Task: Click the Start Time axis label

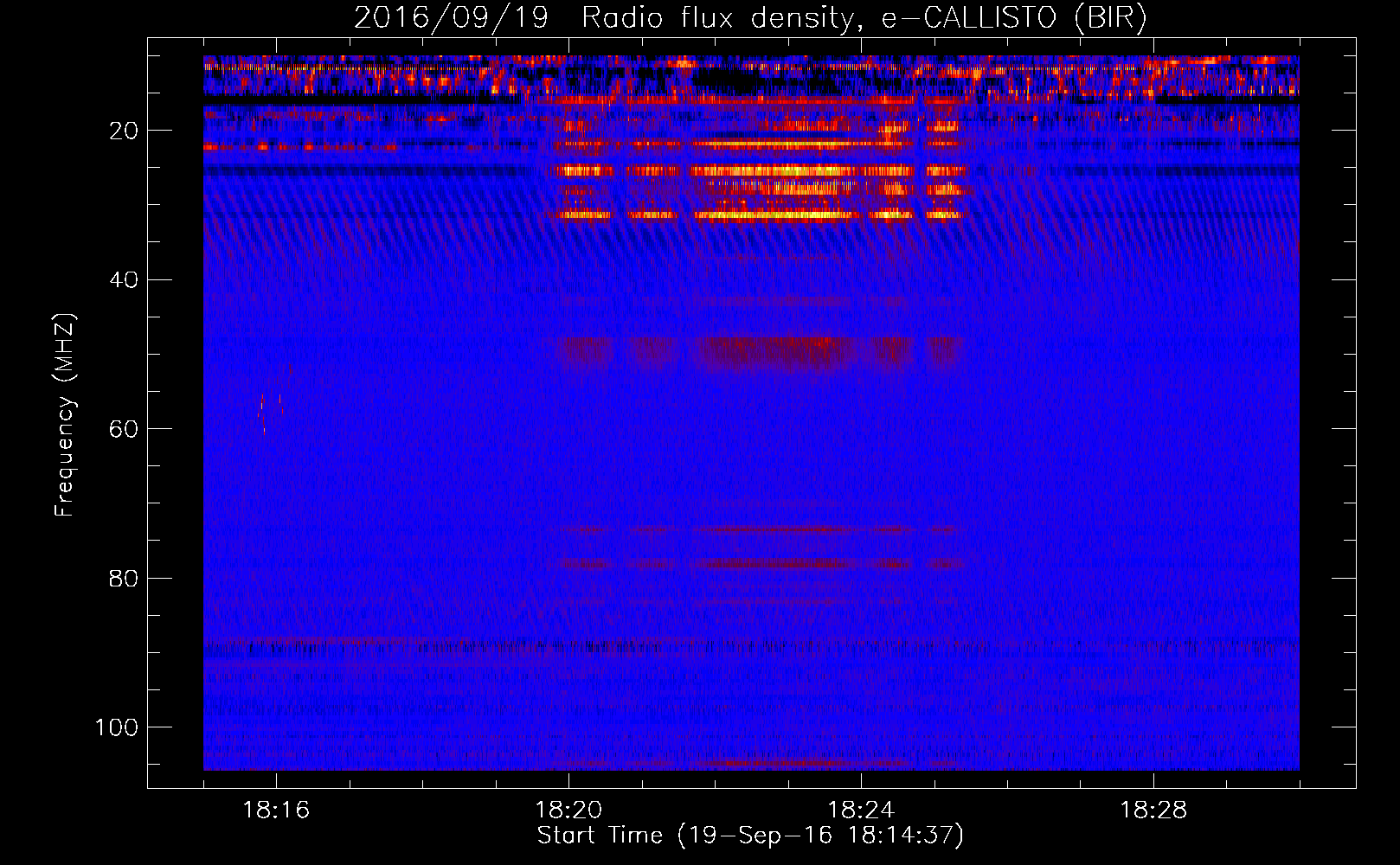Action: 750,836
